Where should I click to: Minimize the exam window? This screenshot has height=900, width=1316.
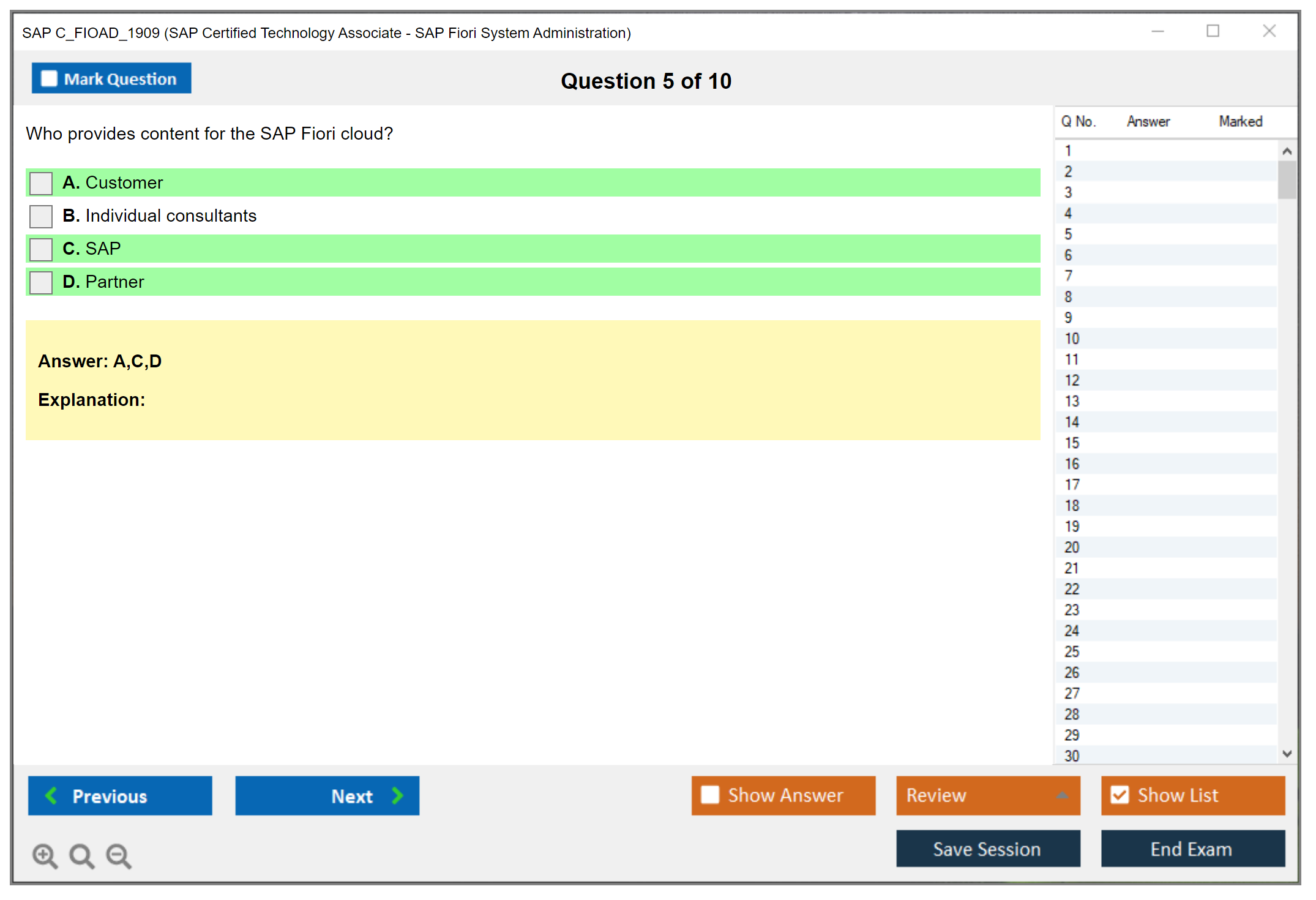[1157, 31]
